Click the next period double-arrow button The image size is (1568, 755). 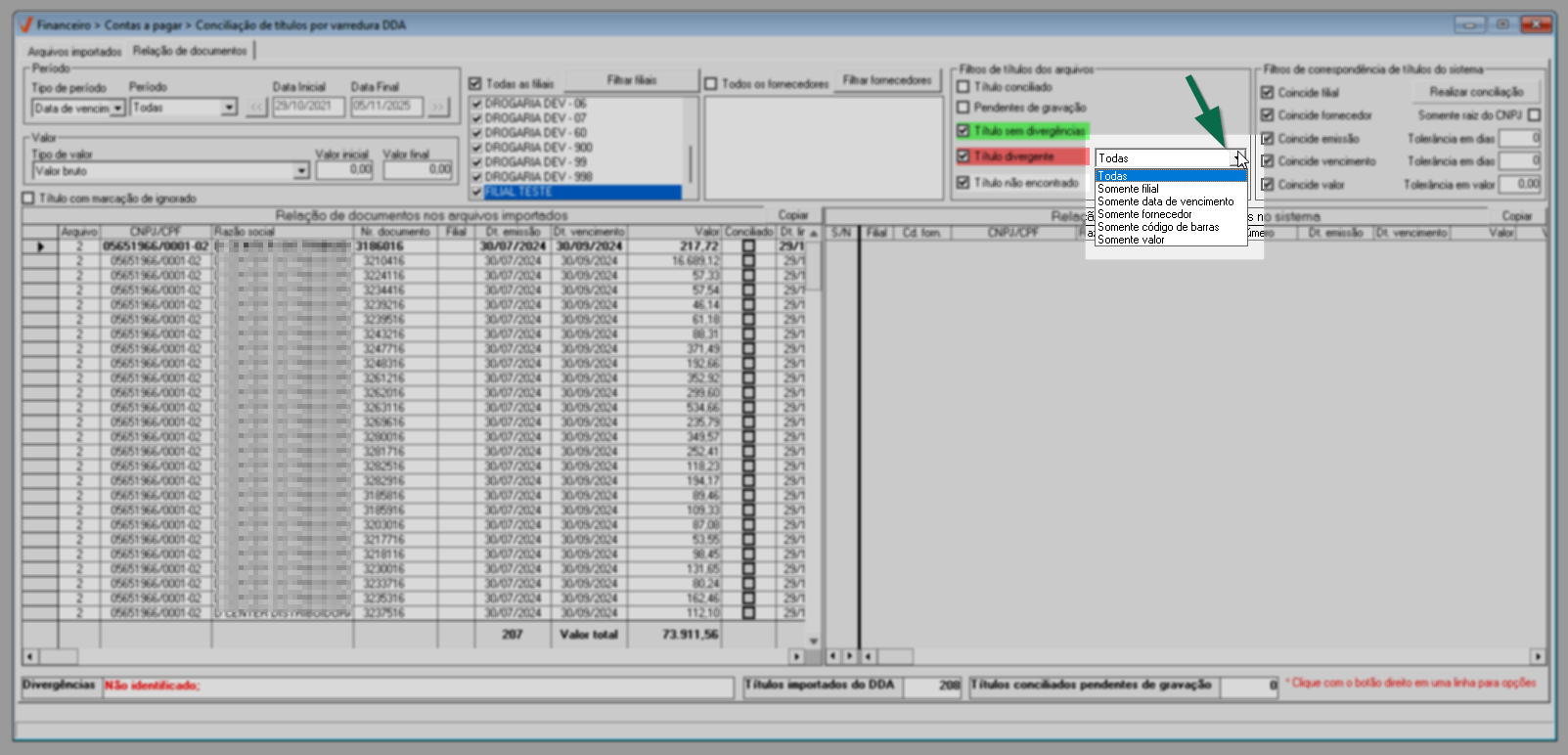(438, 107)
